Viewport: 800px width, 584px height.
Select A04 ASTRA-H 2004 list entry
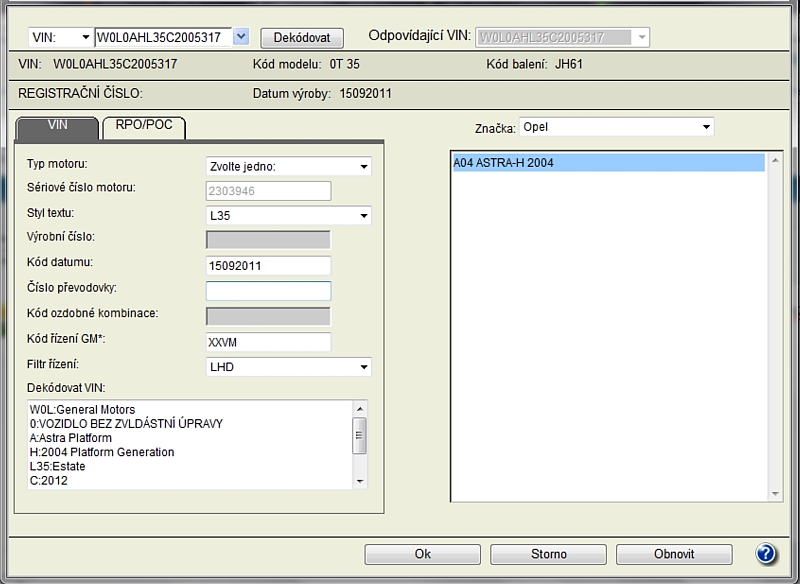(x=608, y=163)
